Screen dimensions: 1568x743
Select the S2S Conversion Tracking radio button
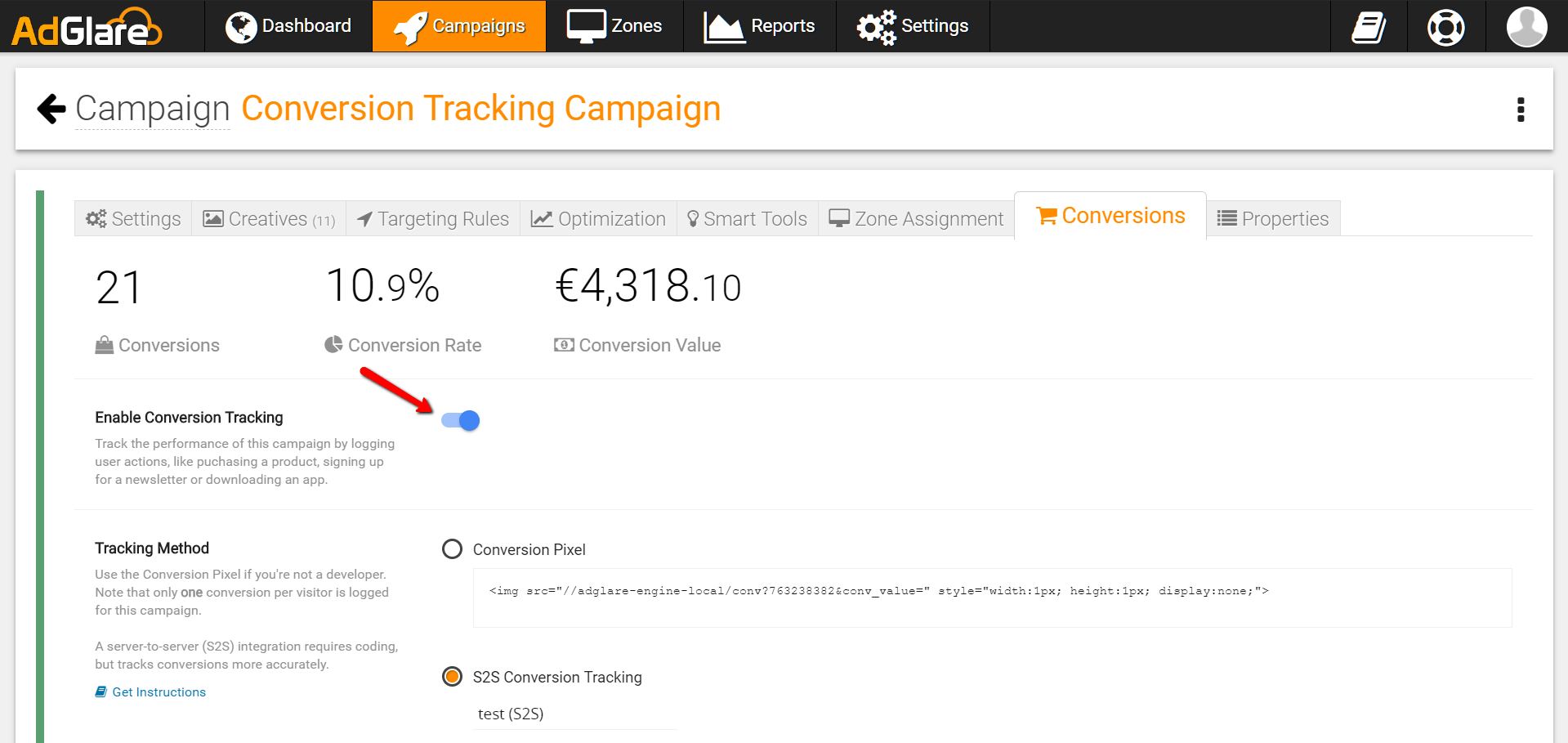[452, 677]
